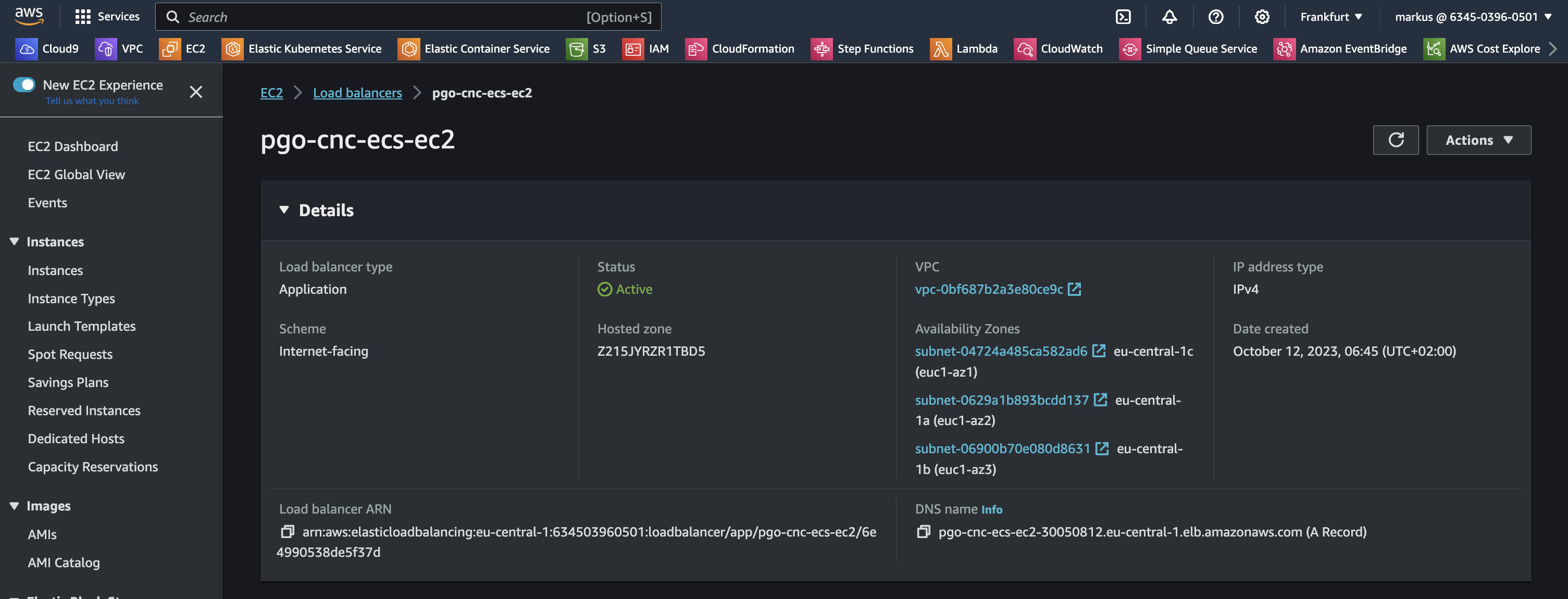This screenshot has height=599, width=1568.
Task: Open Dedicated Hosts in sidebar
Action: click(76, 438)
